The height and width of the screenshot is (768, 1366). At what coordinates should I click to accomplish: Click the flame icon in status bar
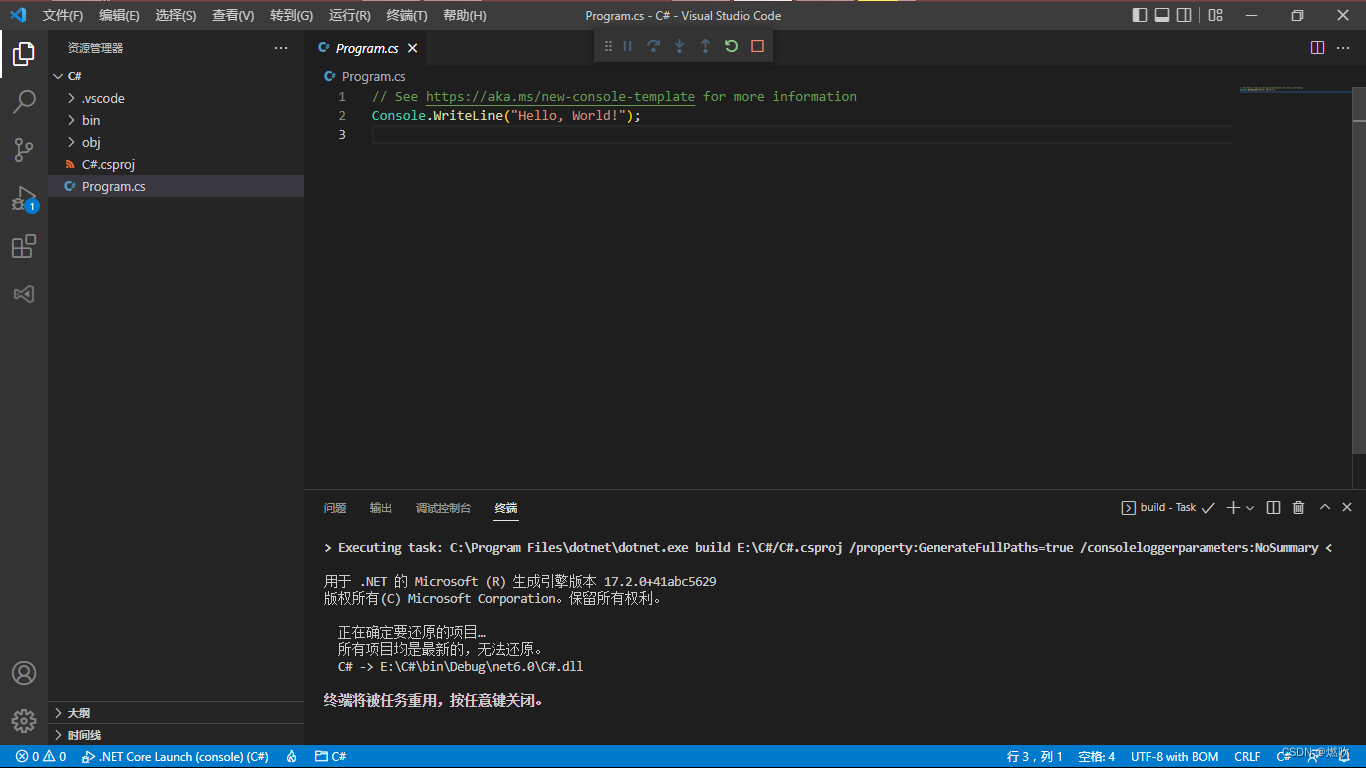coord(291,757)
